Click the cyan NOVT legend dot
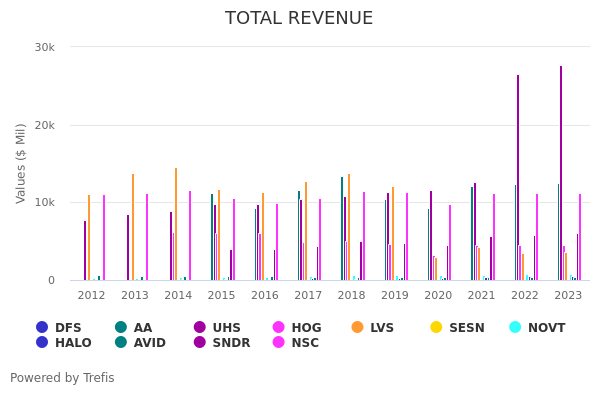600x400 pixels. [515, 328]
